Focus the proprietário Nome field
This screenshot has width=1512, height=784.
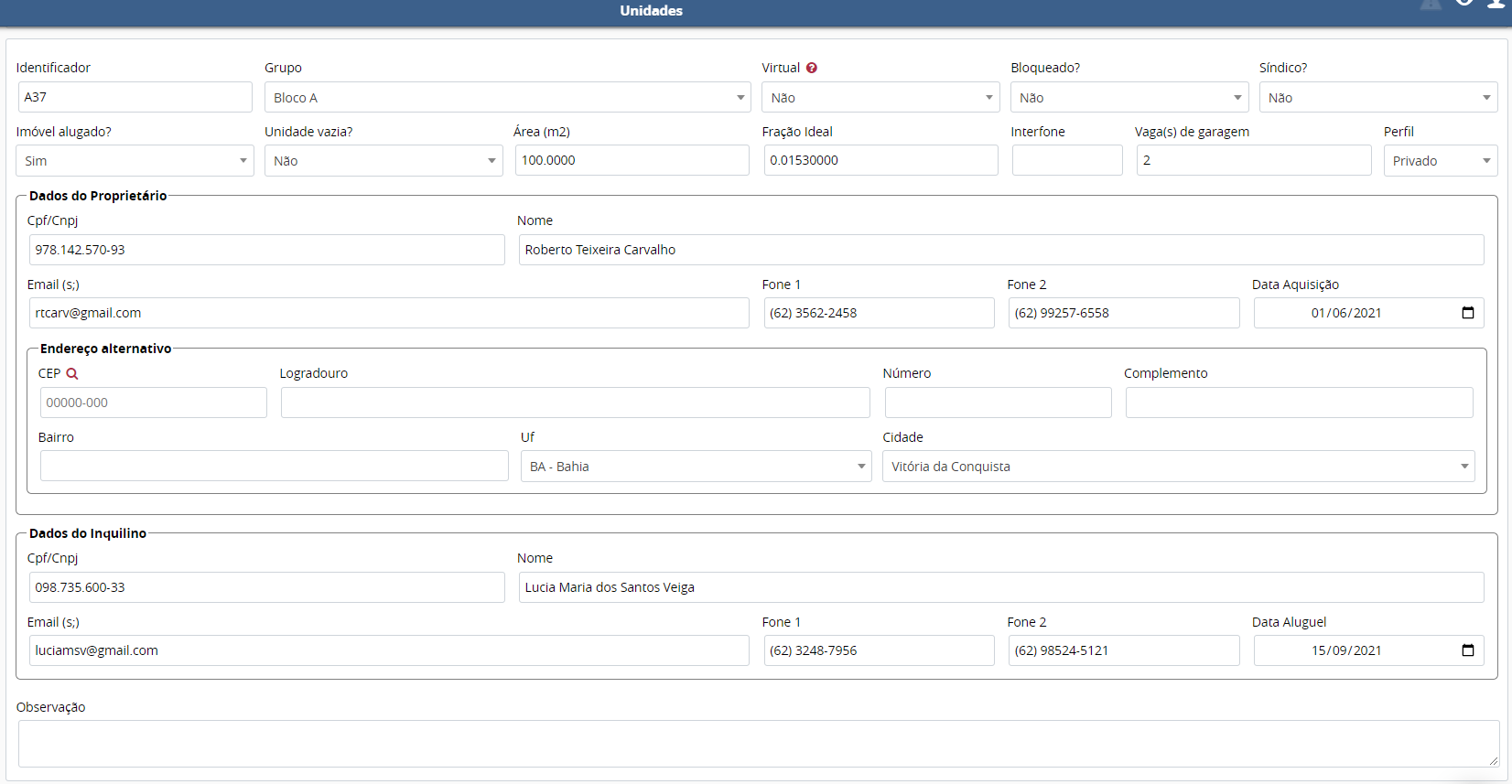tap(1000, 250)
